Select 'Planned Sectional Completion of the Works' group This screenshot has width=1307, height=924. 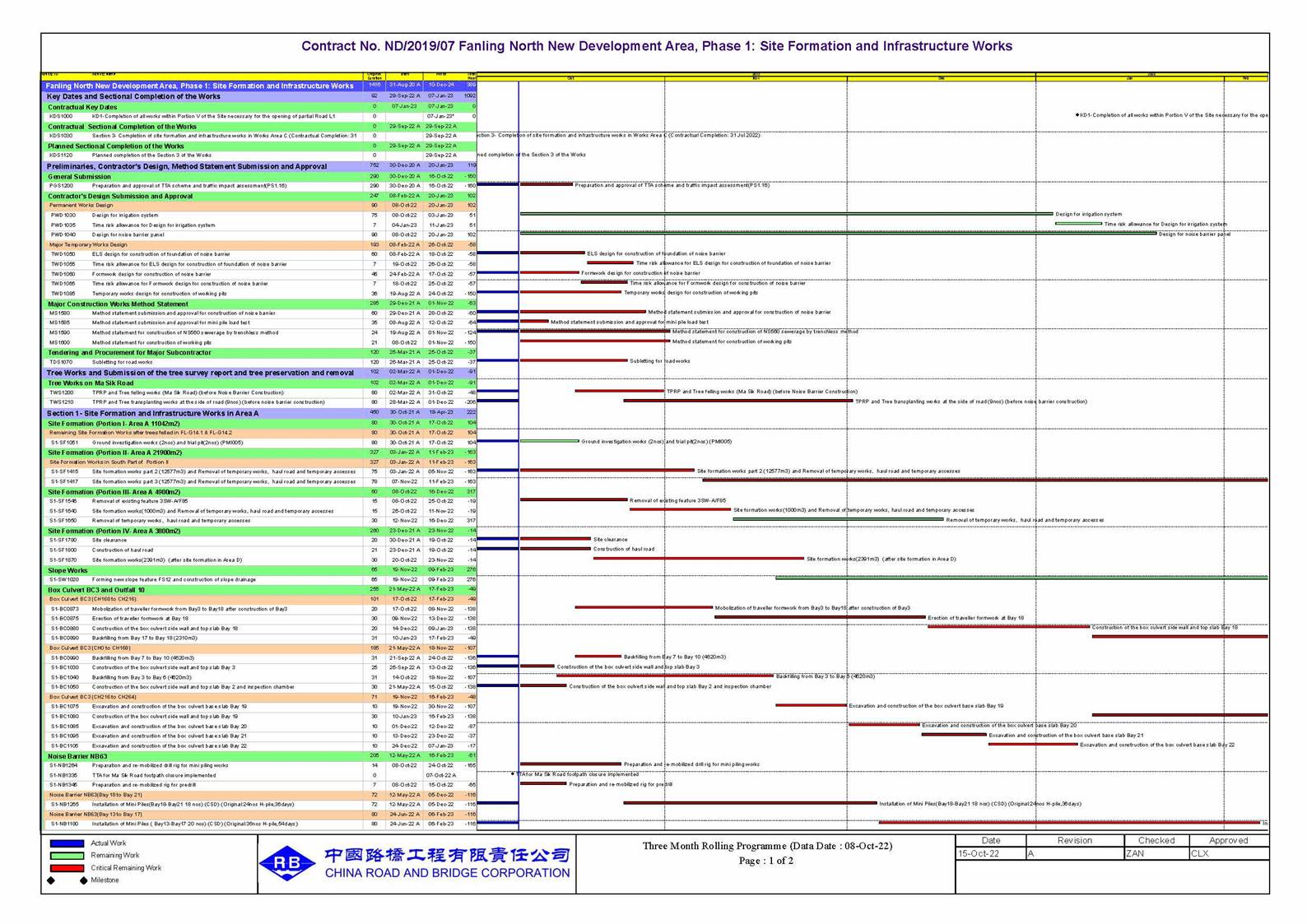coord(259,146)
